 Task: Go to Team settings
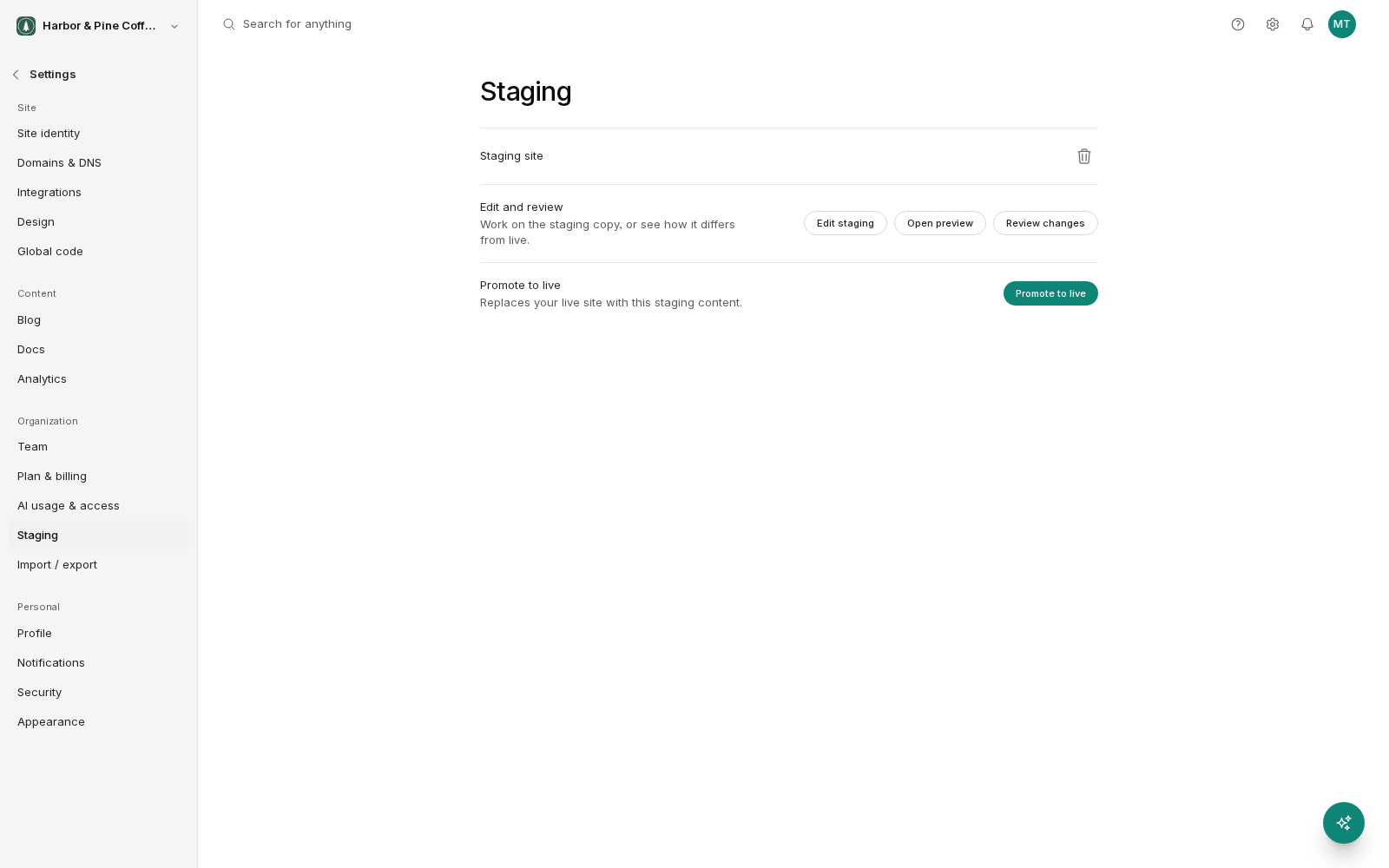98,447
